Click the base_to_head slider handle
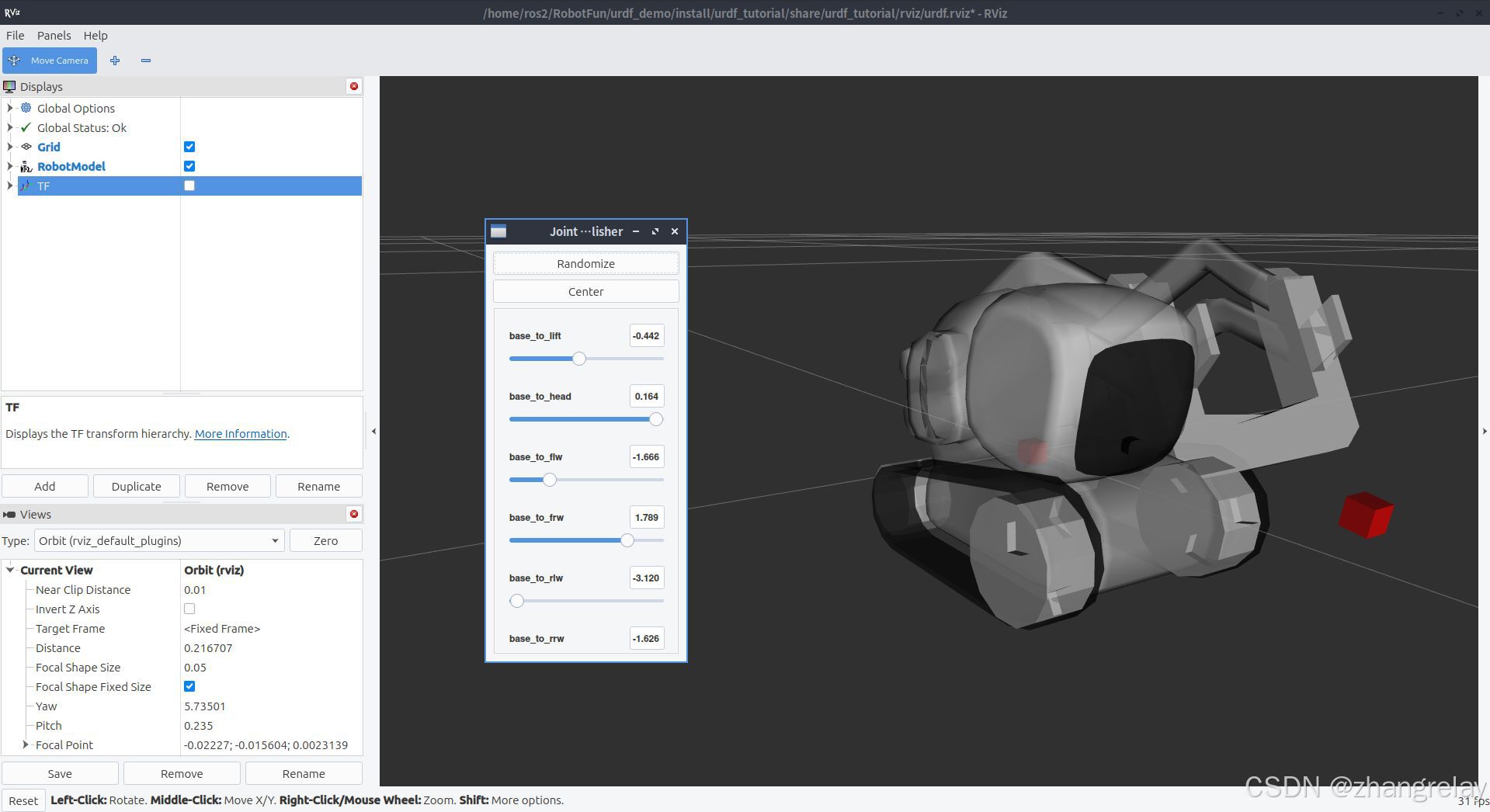1490x812 pixels. click(x=656, y=419)
